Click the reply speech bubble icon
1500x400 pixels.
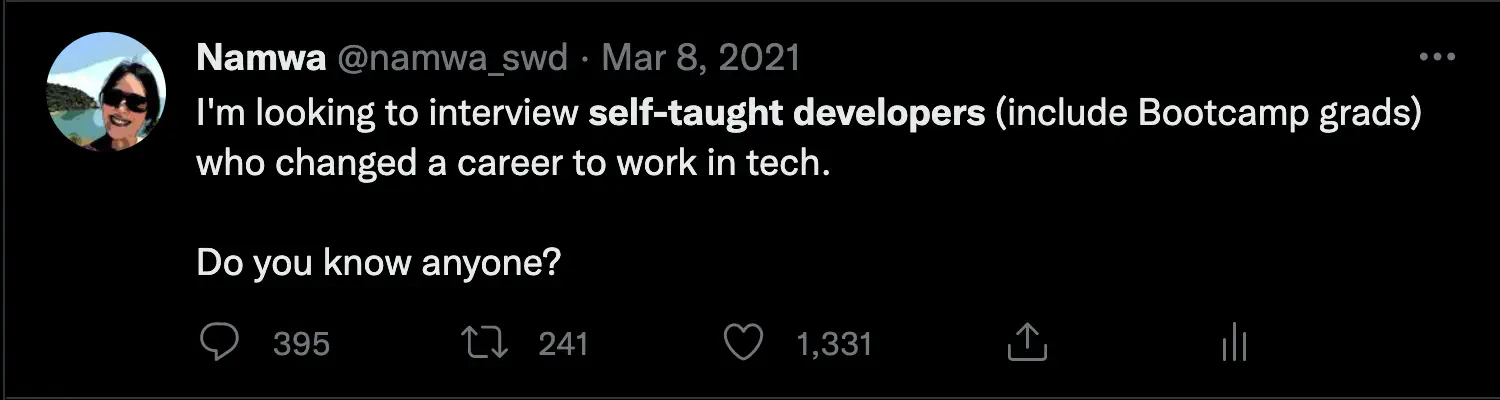(219, 344)
